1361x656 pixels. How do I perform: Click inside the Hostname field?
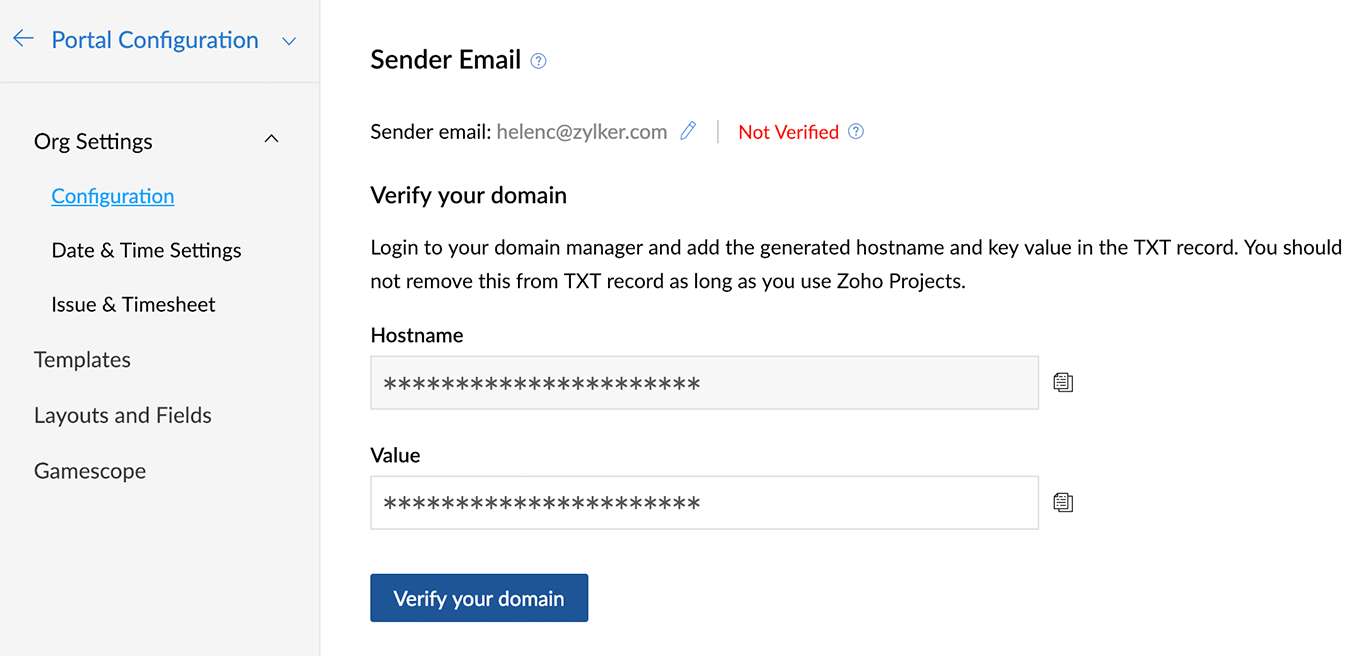pyautogui.click(x=704, y=382)
